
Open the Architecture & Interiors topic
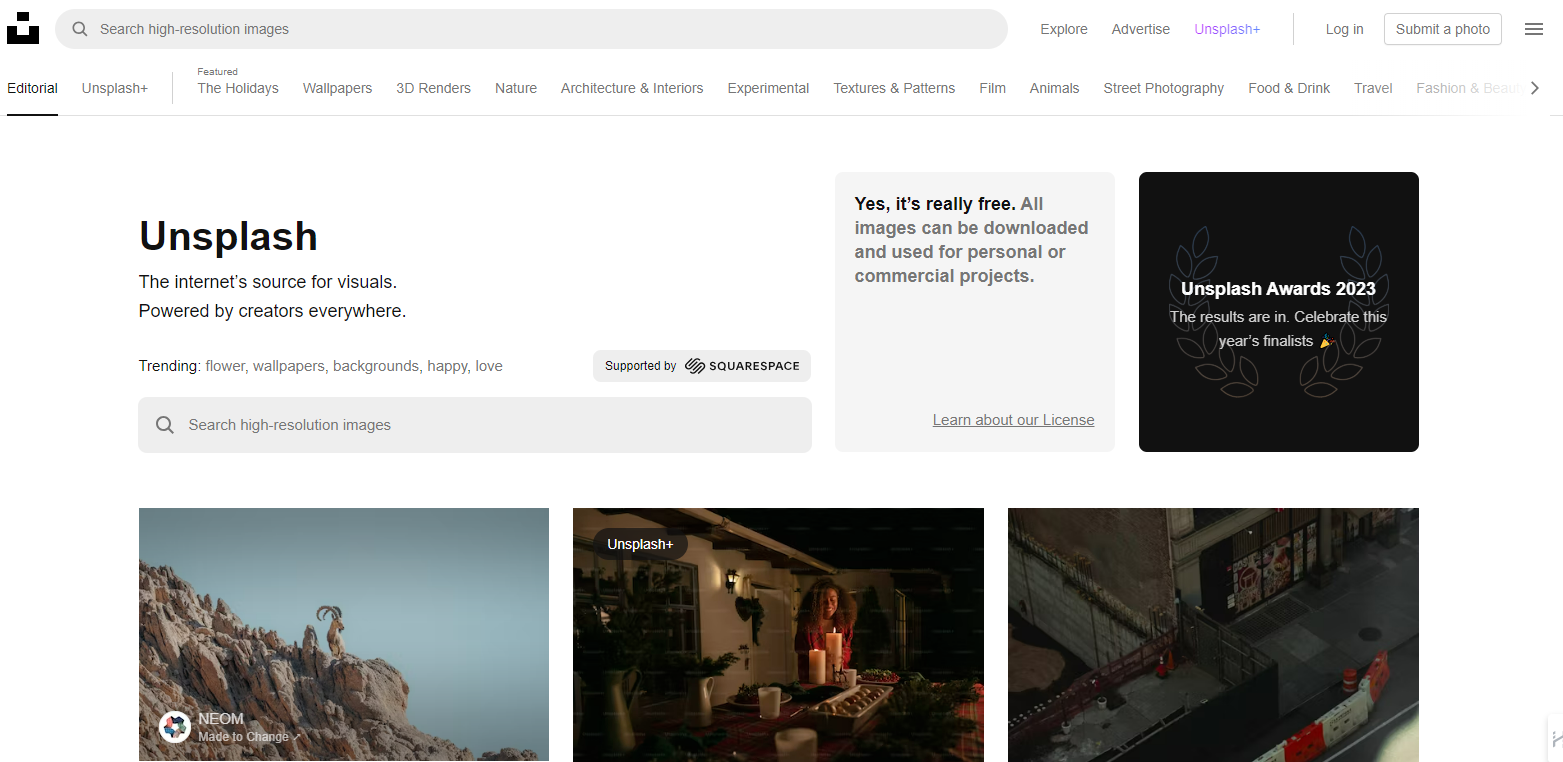[632, 88]
